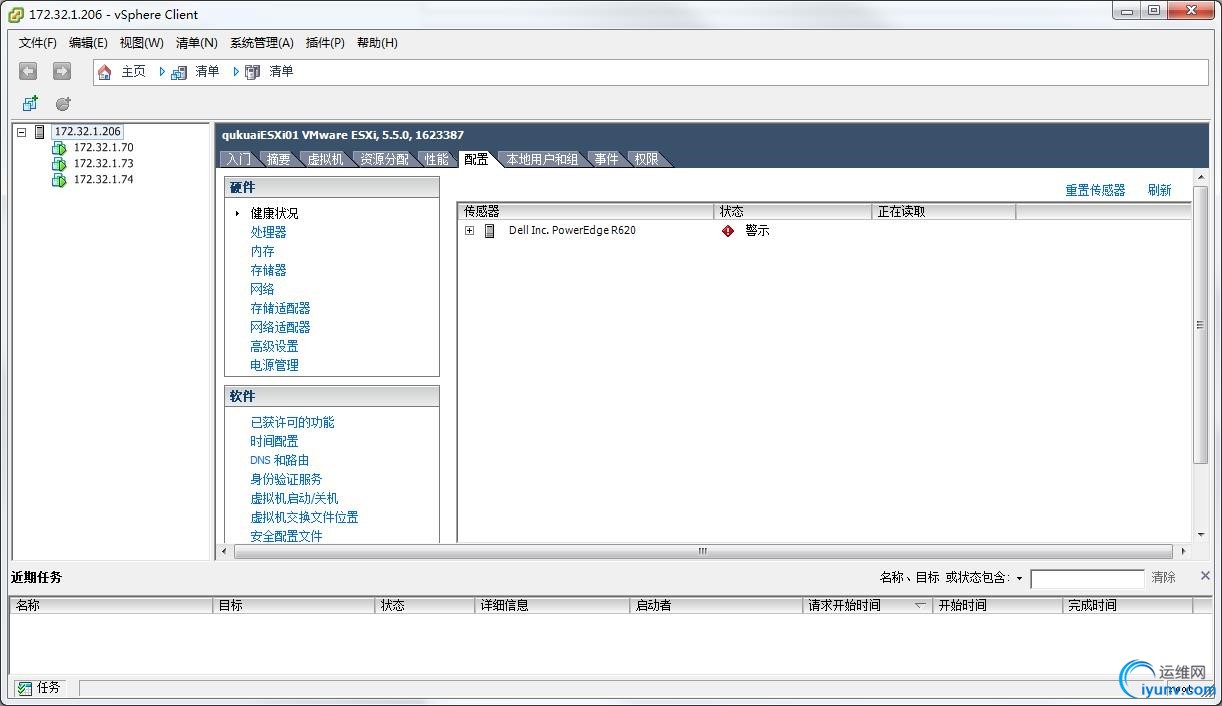Open the 内存 hardware link
The height and width of the screenshot is (706, 1222).
click(262, 251)
